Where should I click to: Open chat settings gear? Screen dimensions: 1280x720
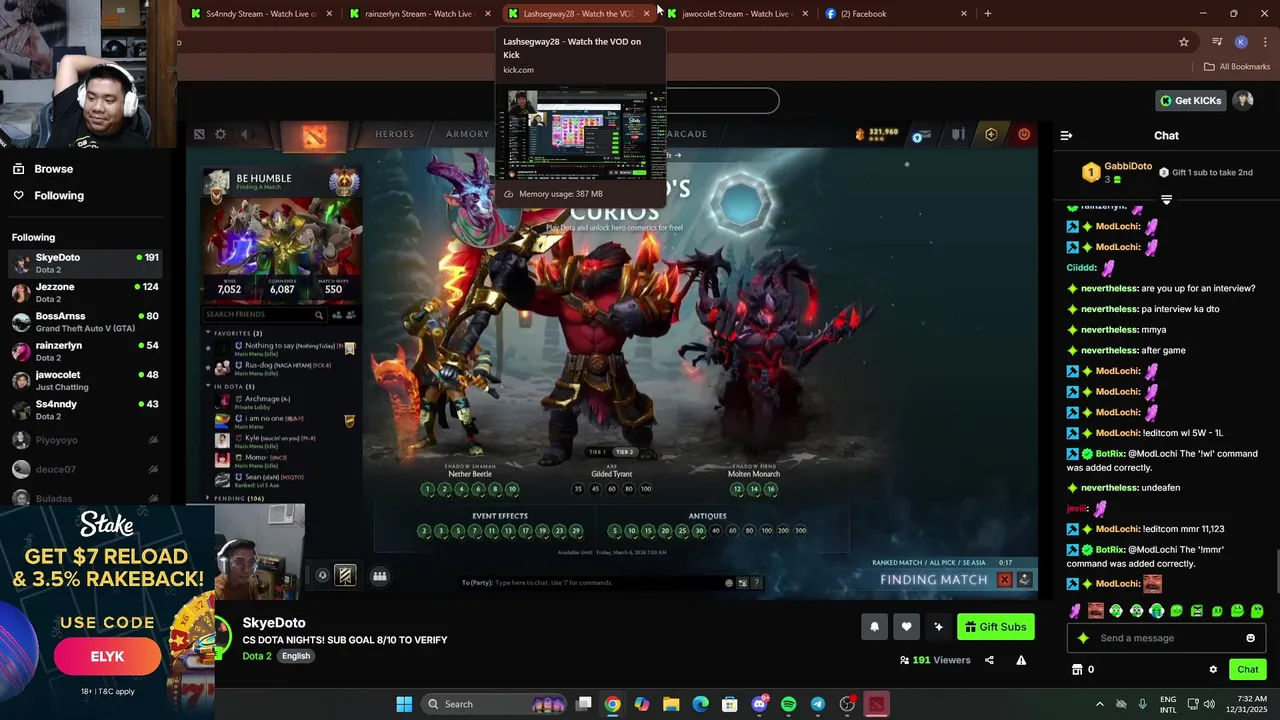[1213, 670]
